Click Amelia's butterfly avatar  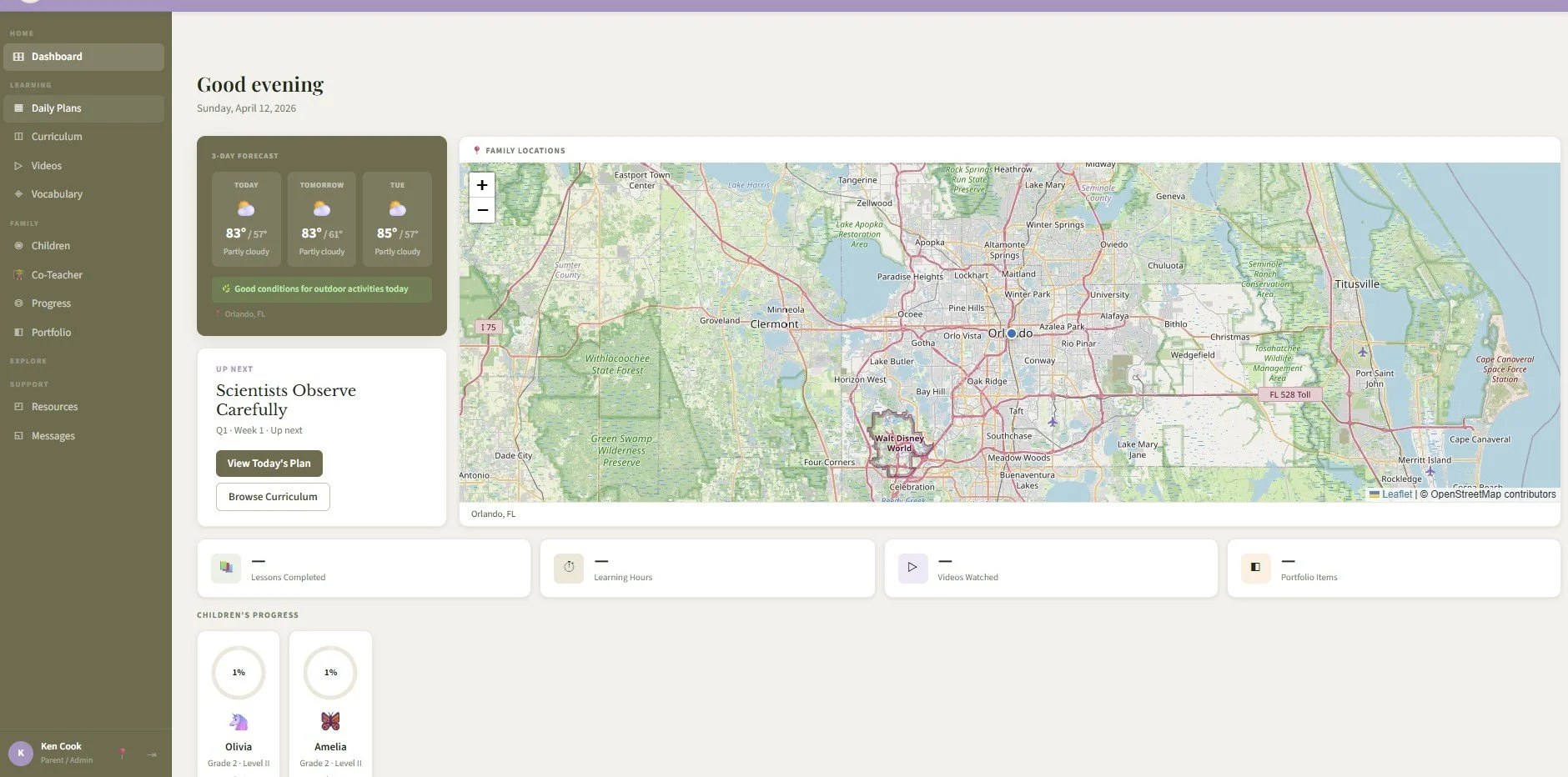click(330, 721)
